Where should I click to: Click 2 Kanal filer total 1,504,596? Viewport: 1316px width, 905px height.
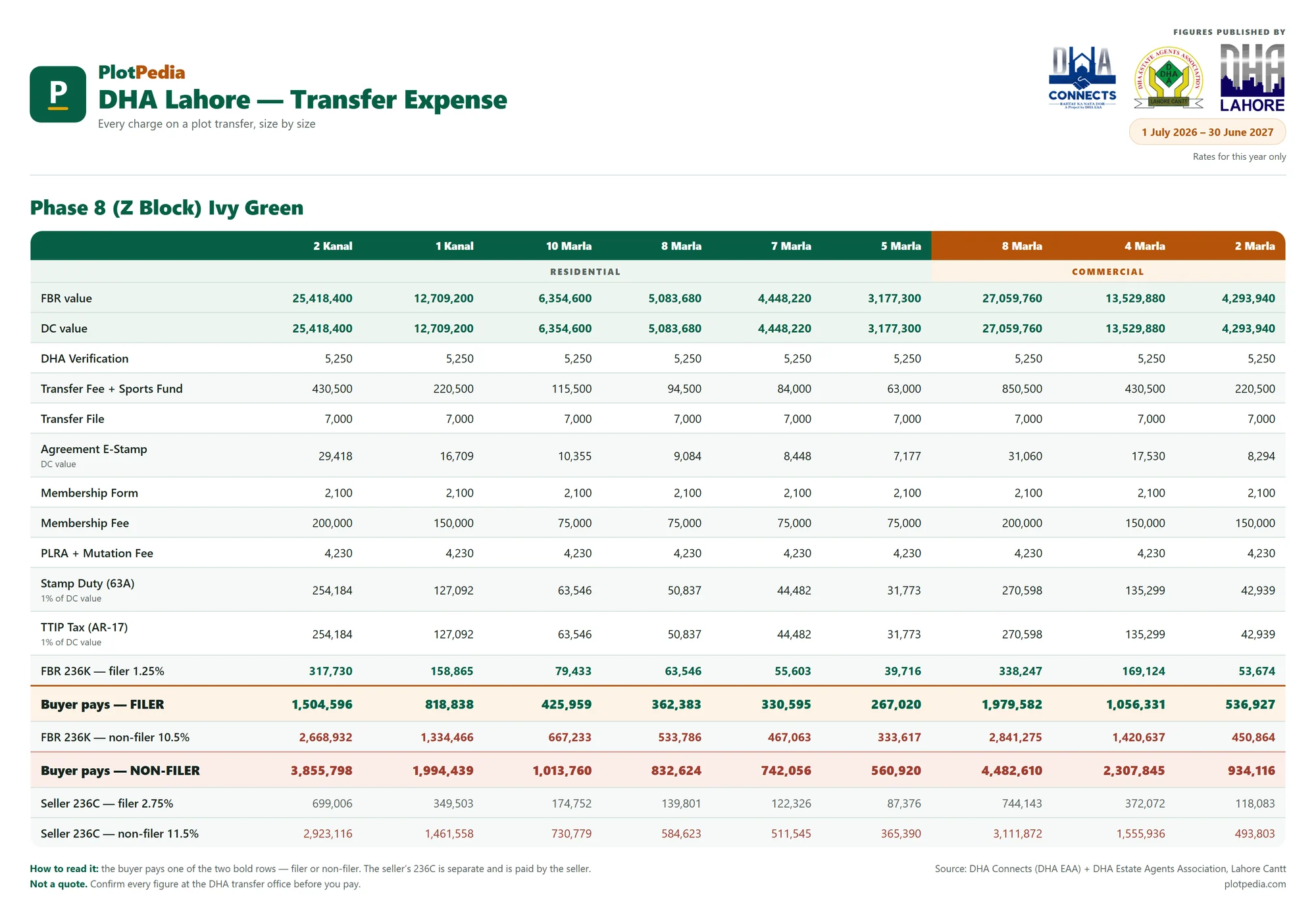pos(322,704)
